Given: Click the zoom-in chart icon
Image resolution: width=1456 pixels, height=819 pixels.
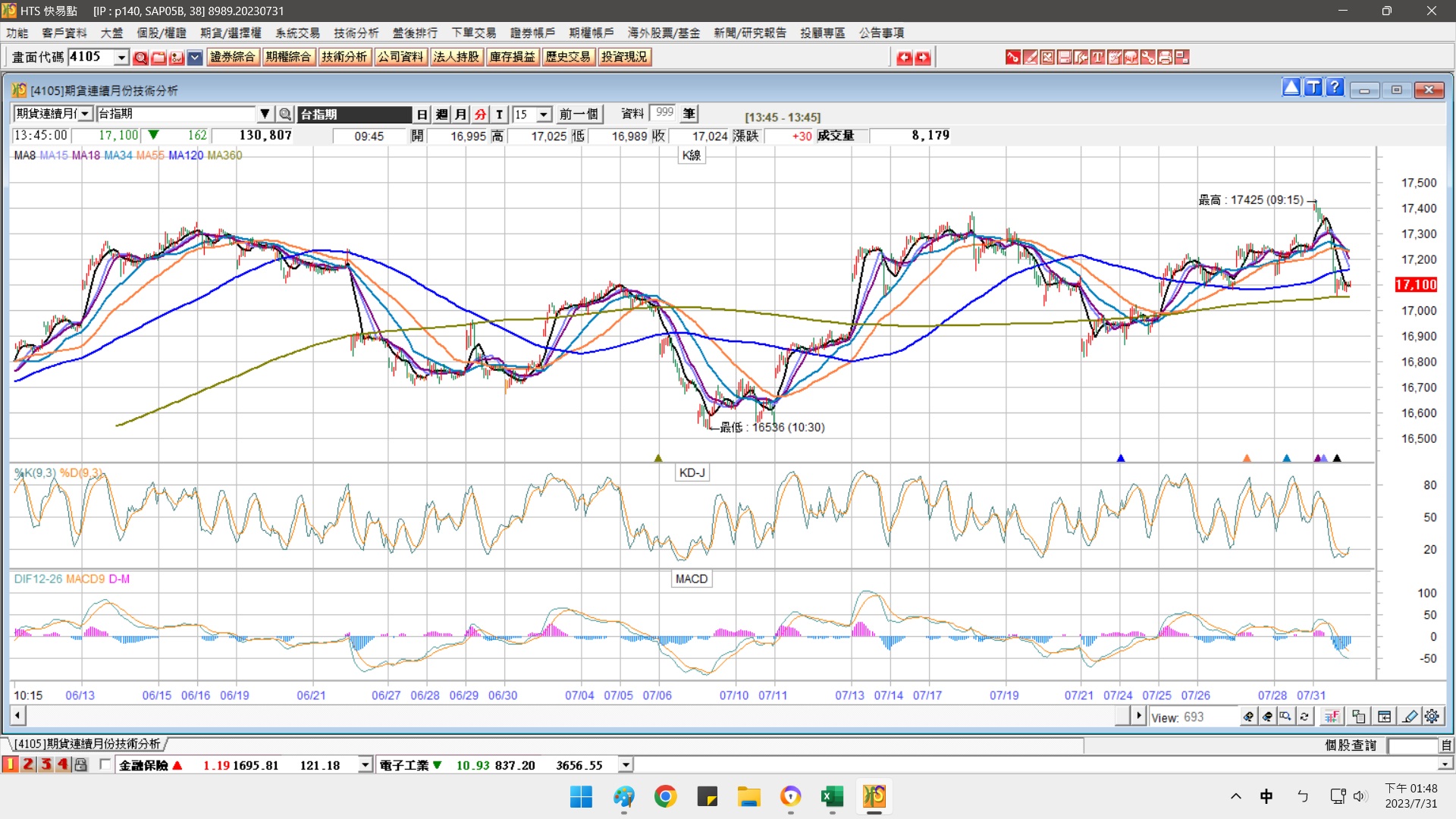Looking at the screenshot, I should [1248, 717].
